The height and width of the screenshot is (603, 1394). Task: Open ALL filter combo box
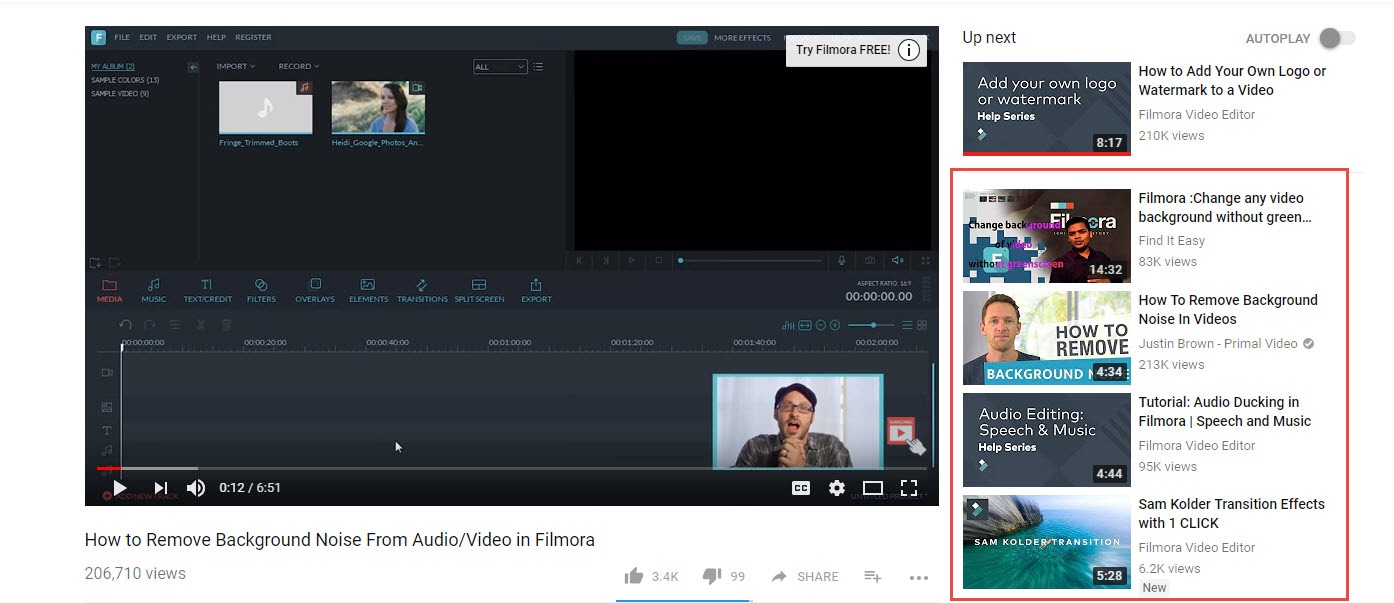(x=500, y=67)
